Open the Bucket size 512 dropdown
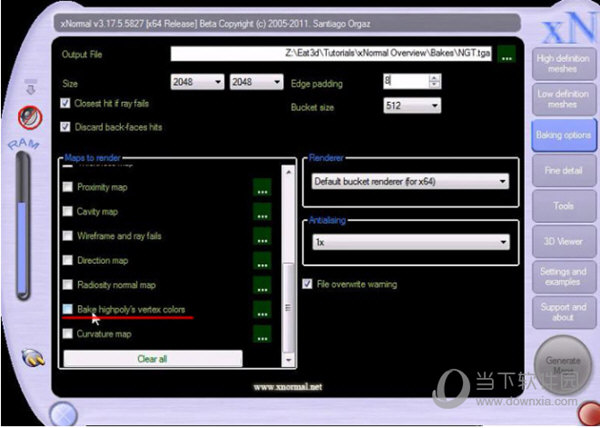The image size is (600, 428). point(412,106)
